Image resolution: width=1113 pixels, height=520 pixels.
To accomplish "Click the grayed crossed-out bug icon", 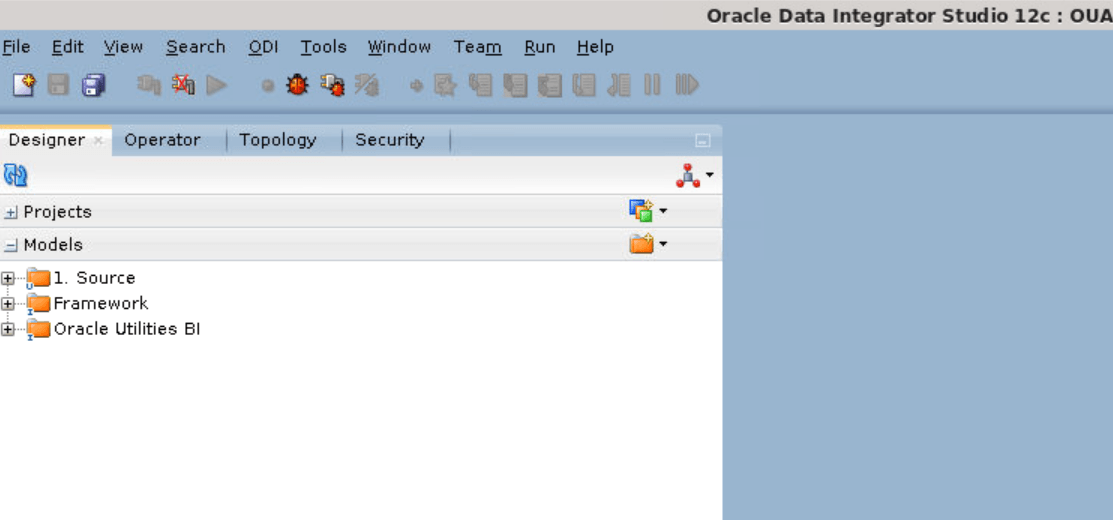I will pyautogui.click(x=367, y=86).
